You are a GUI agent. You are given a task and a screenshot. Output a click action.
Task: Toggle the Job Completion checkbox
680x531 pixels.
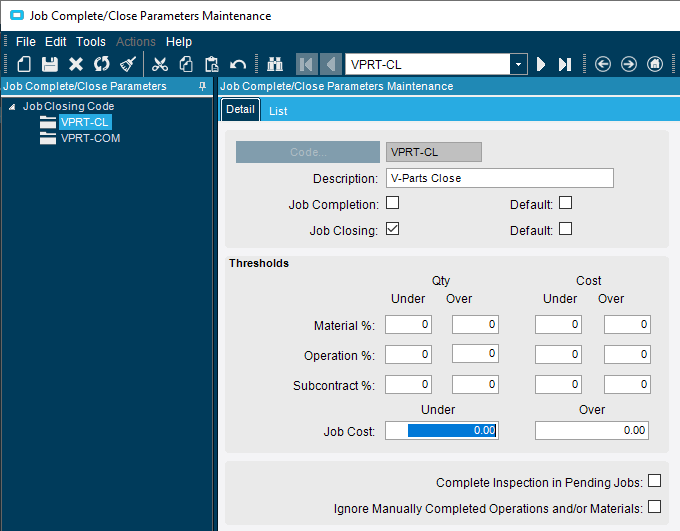coord(392,203)
